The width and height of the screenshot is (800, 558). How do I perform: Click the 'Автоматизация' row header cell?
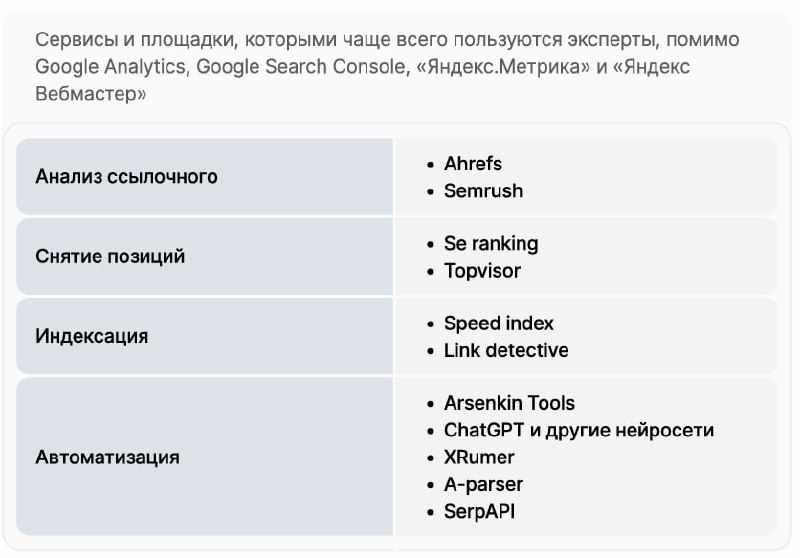point(107,458)
